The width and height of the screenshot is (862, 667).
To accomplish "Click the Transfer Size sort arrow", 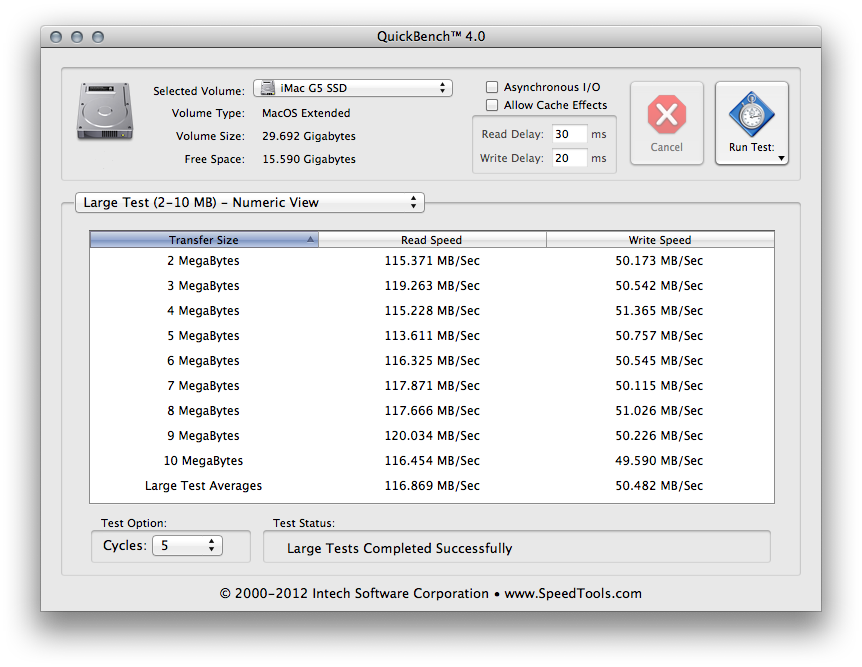I will pyautogui.click(x=310, y=240).
